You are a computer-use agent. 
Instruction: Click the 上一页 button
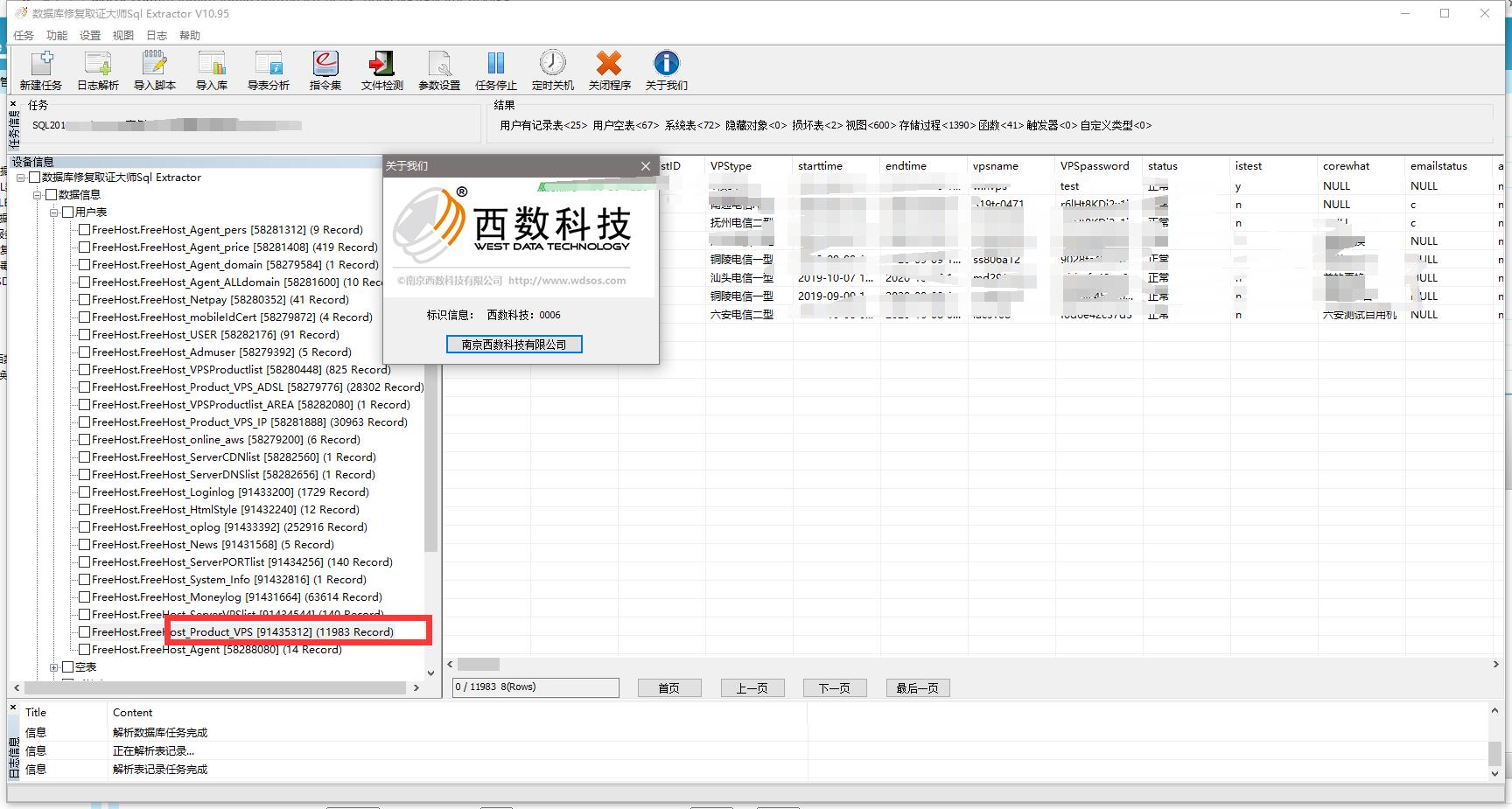[x=752, y=688]
